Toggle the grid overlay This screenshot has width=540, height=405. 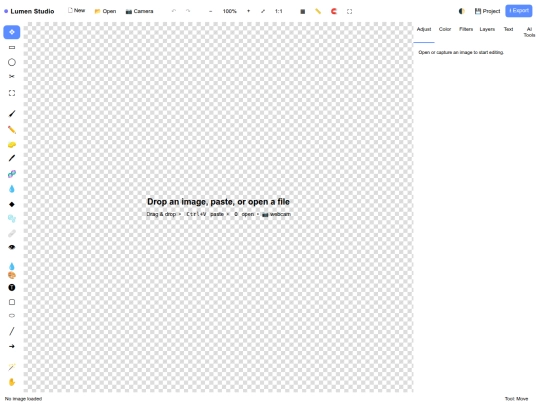[x=303, y=11]
